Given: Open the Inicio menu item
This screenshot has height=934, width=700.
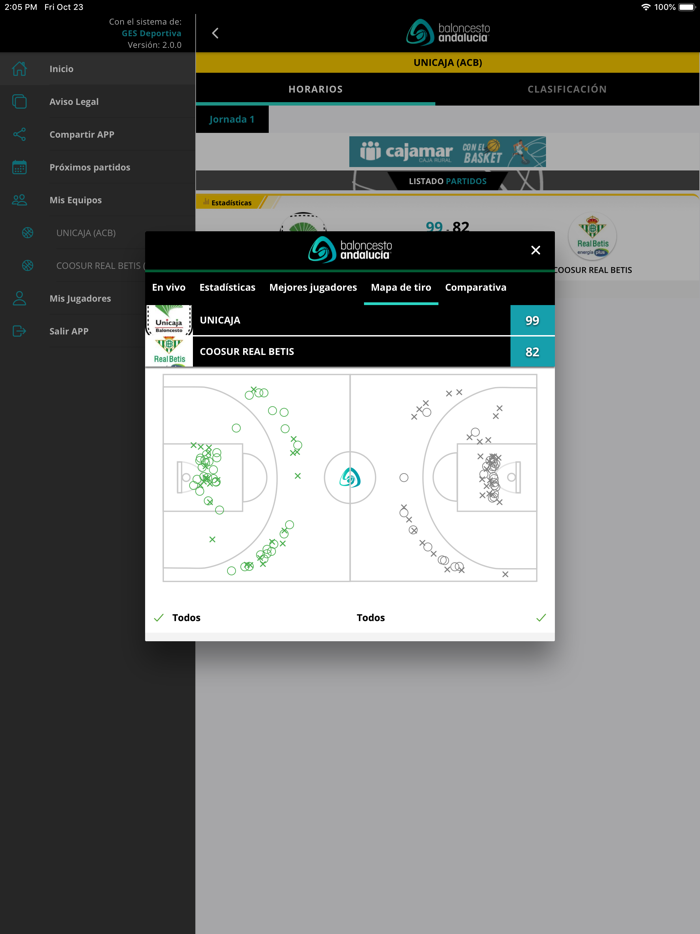Looking at the screenshot, I should 98,69.
